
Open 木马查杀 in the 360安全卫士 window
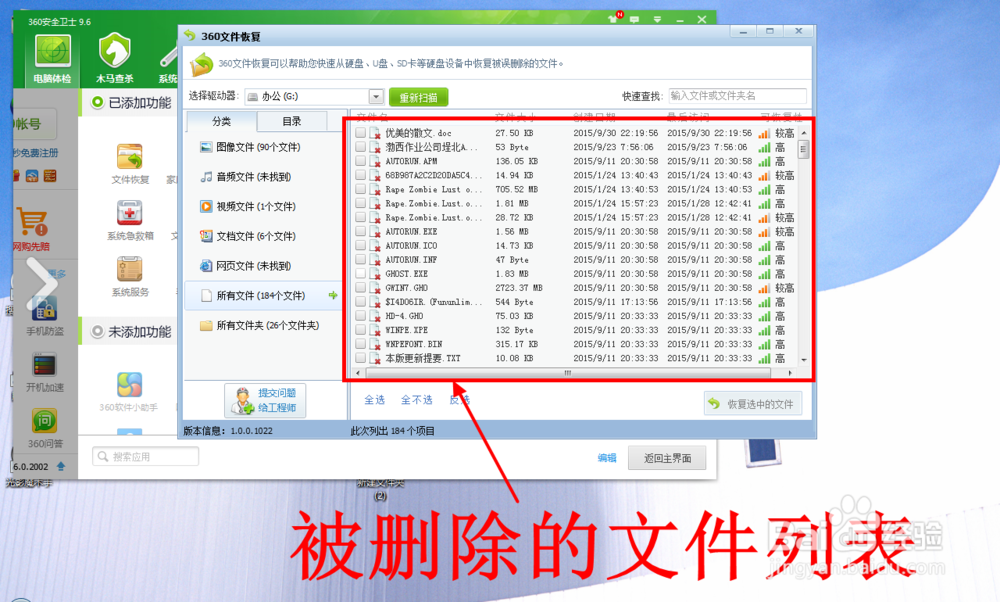pos(115,59)
